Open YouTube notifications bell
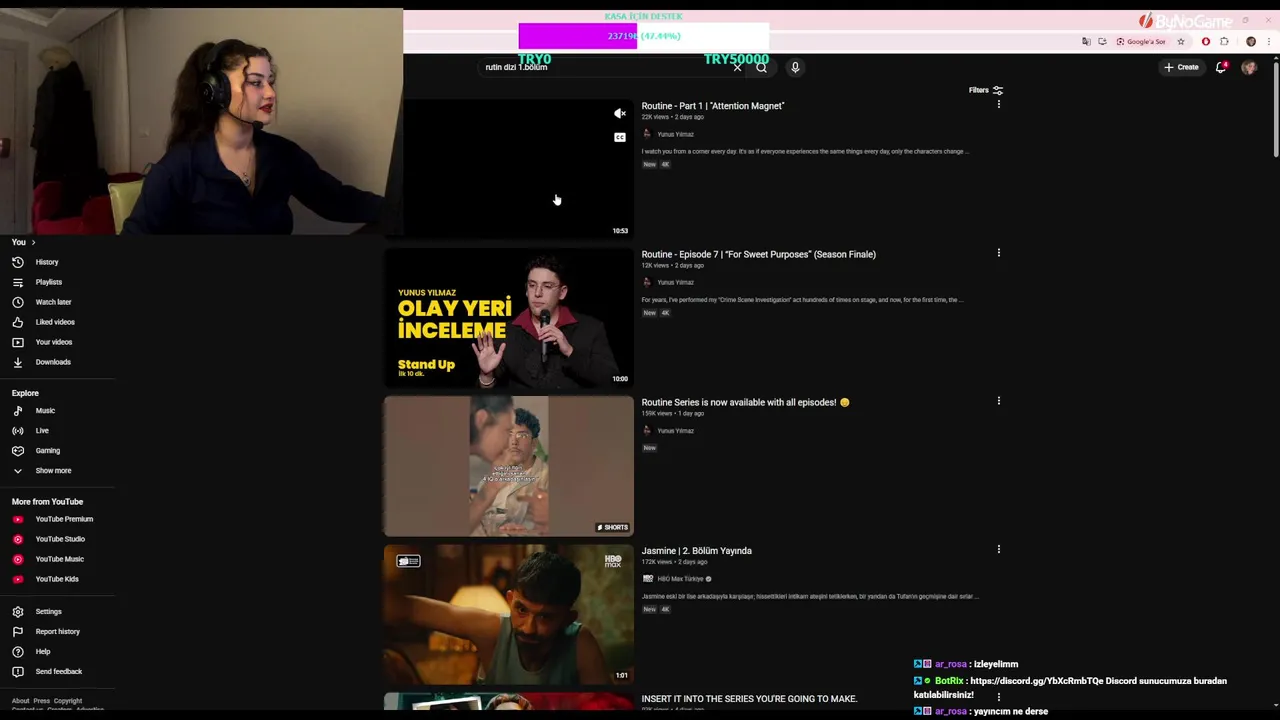1280x720 pixels. pos(1220,67)
